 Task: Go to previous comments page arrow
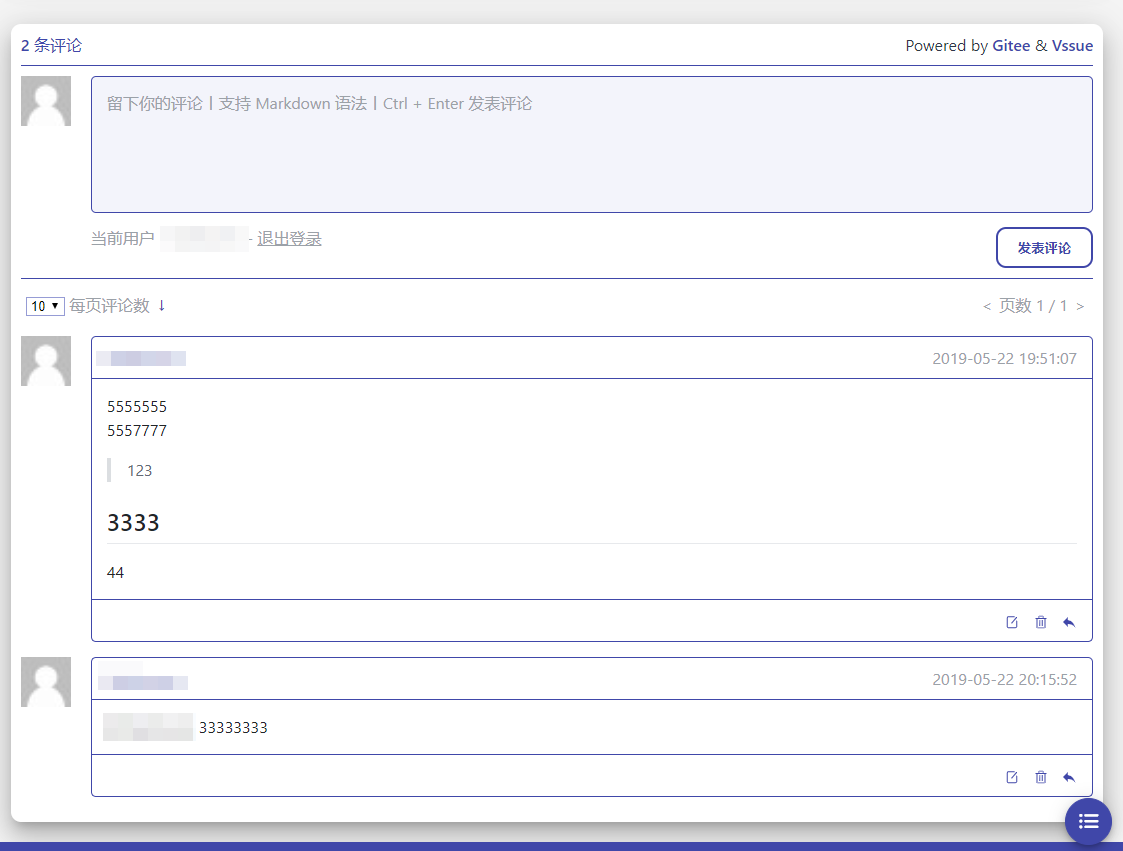[987, 307]
